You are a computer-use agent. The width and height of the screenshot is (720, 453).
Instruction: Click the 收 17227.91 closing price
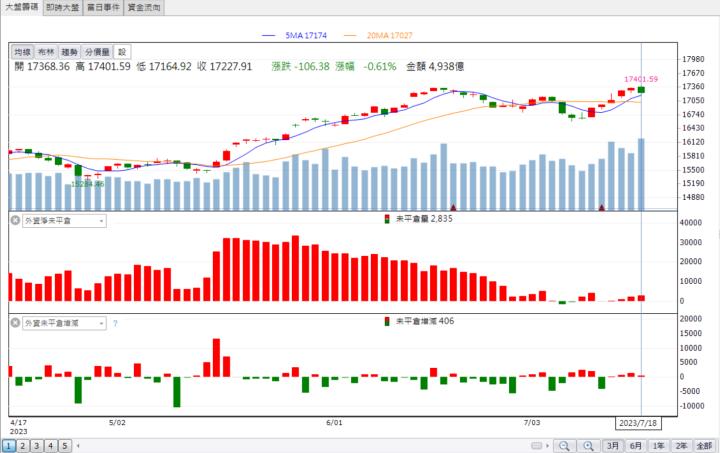point(225,67)
